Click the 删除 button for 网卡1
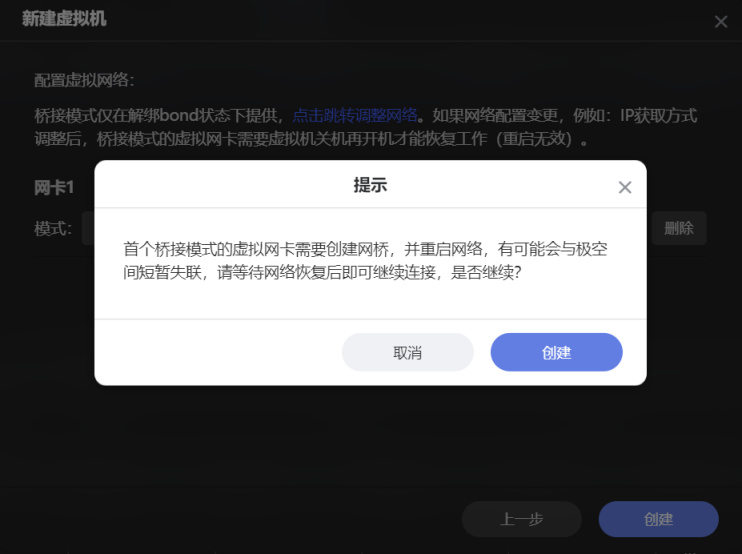The image size is (742, 554). pos(679,228)
